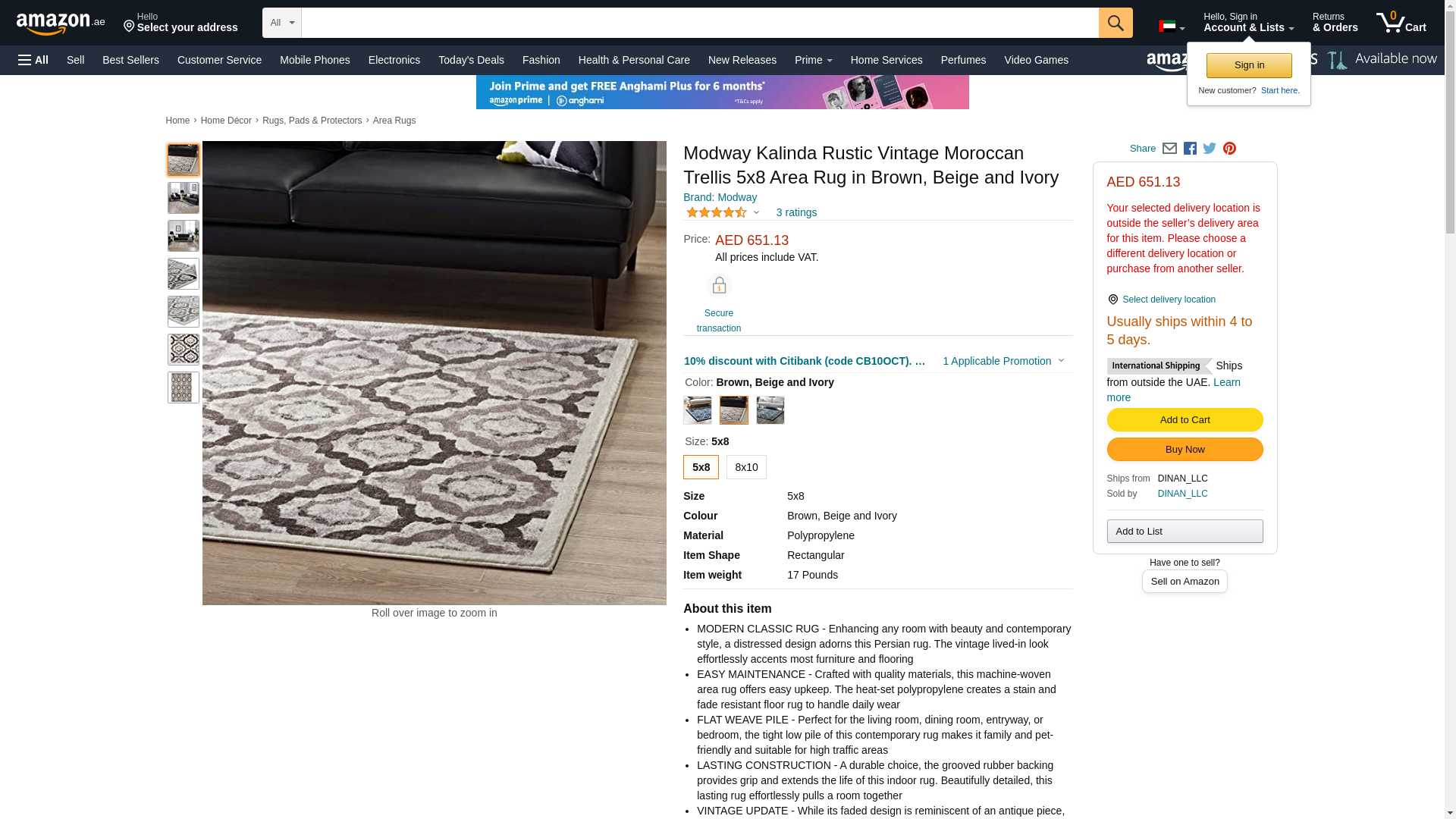Open the All hamburger menu
Viewport: 1456px width, 819px height.
point(33,60)
